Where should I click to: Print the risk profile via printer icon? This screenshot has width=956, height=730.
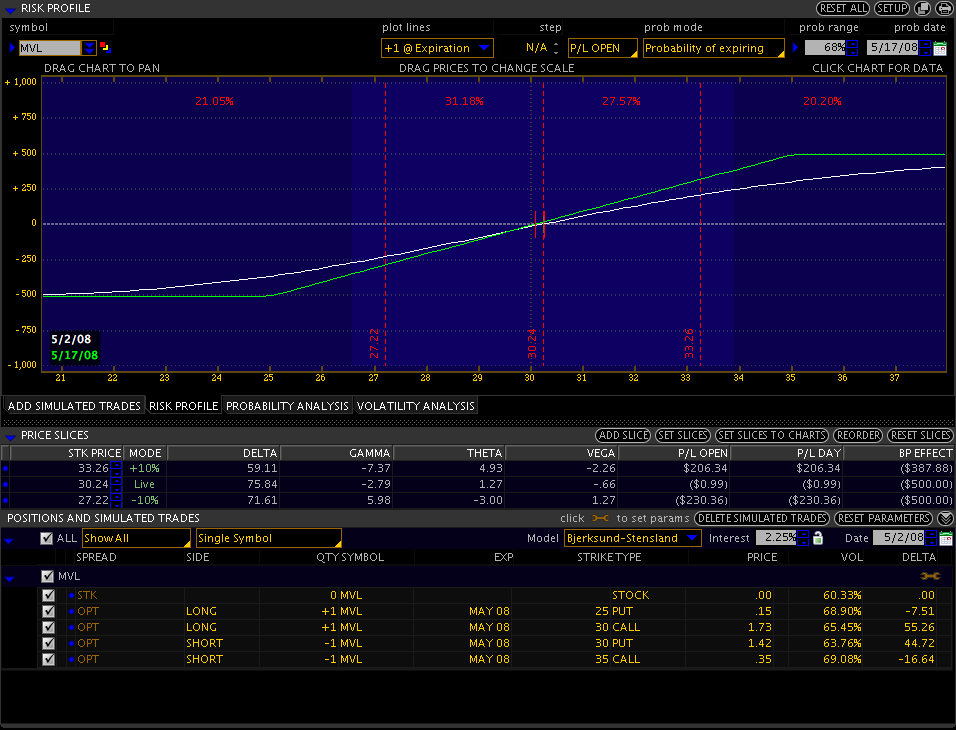click(944, 9)
